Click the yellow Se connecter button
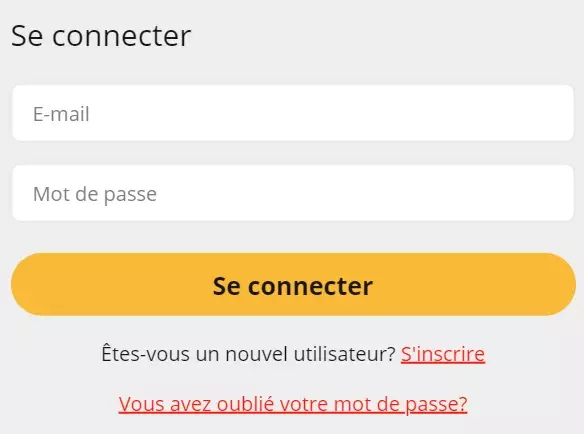Screen dimensions: 584x434 coord(293,284)
